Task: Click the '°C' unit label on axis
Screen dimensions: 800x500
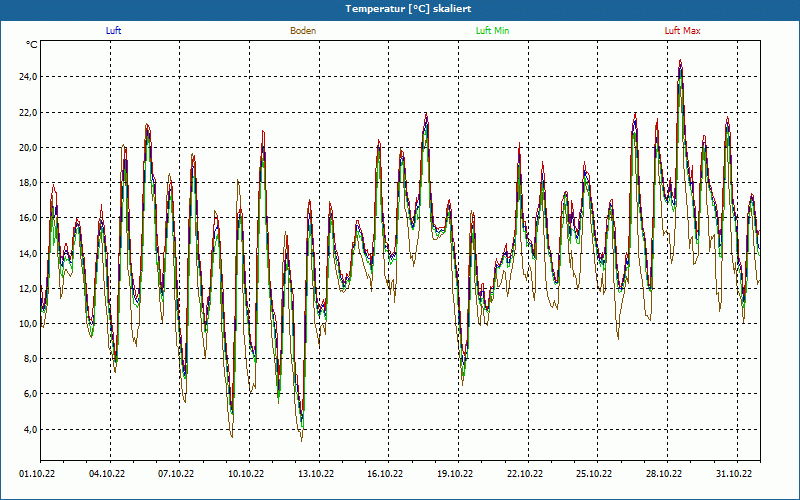Action: pyautogui.click(x=31, y=45)
